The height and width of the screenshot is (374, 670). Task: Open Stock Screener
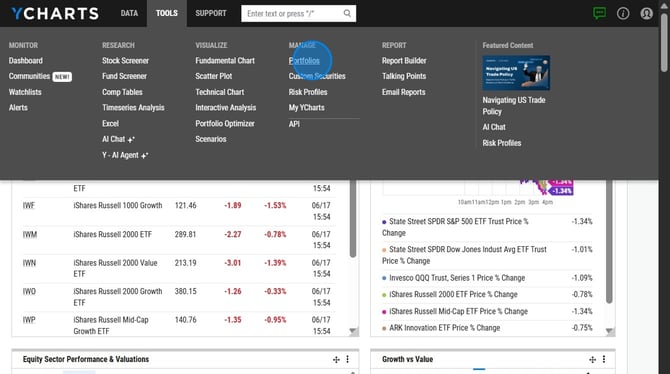point(125,61)
